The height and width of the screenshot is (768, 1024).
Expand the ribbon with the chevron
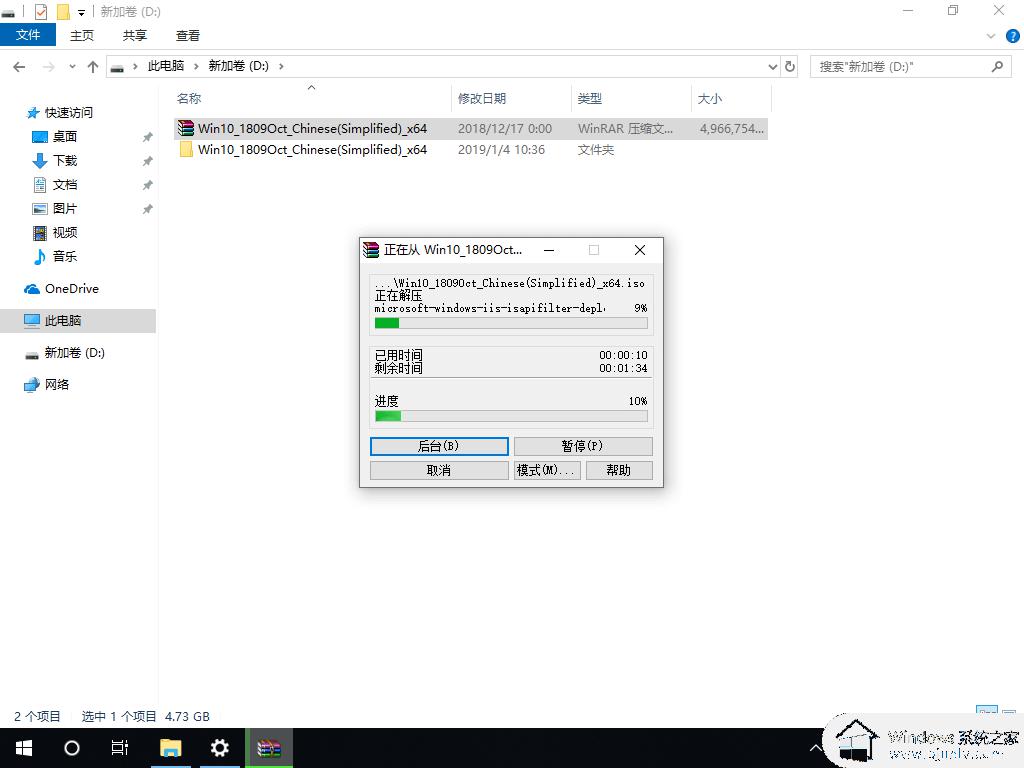[991, 36]
